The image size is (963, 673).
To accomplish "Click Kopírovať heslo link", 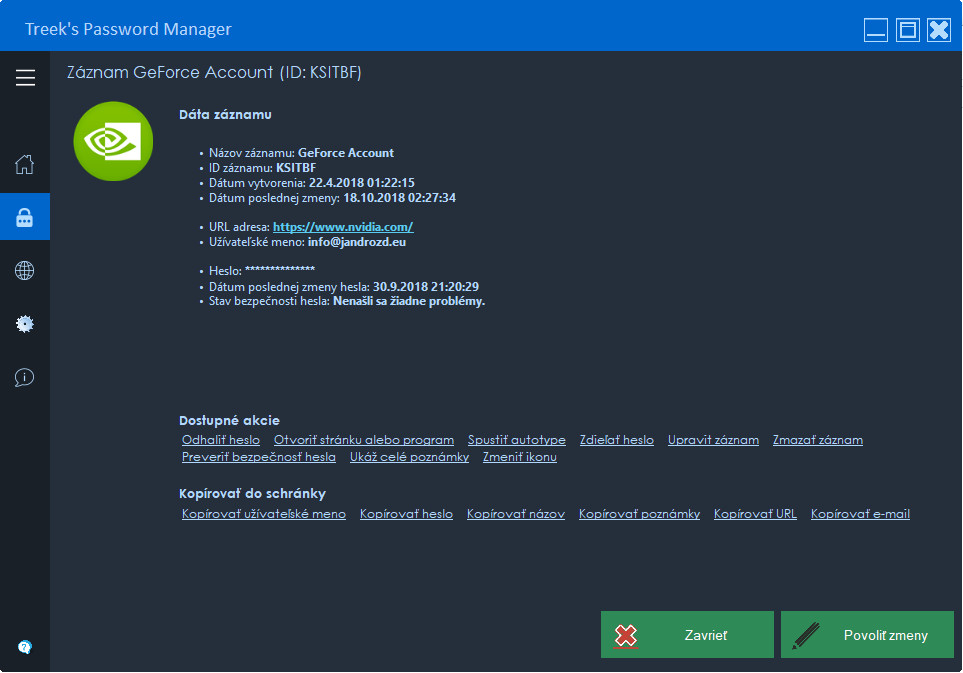I will 406,514.
